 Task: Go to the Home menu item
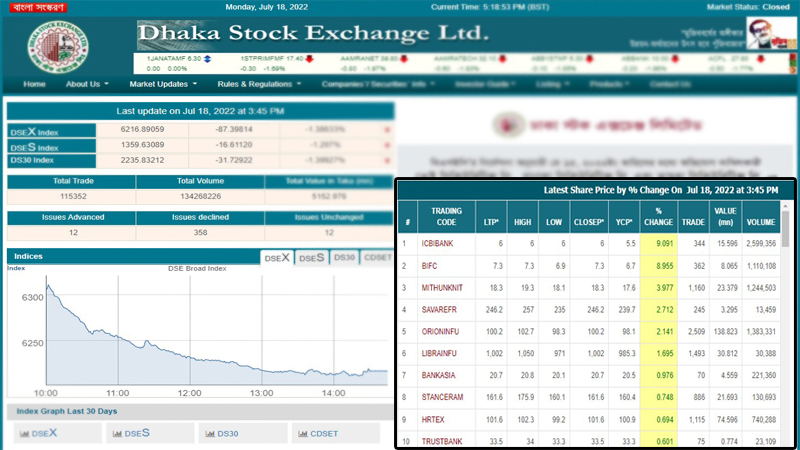click(34, 84)
